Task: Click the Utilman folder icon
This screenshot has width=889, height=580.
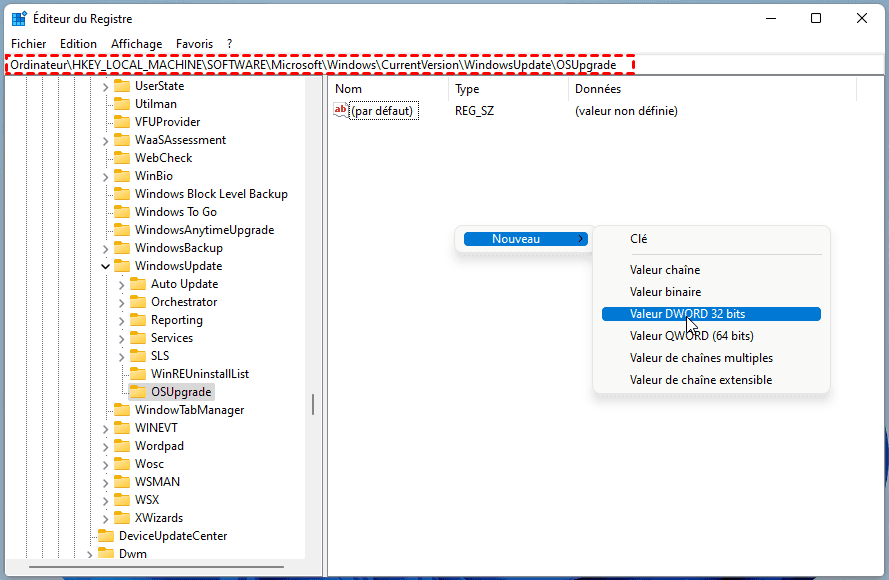Action: 122,104
